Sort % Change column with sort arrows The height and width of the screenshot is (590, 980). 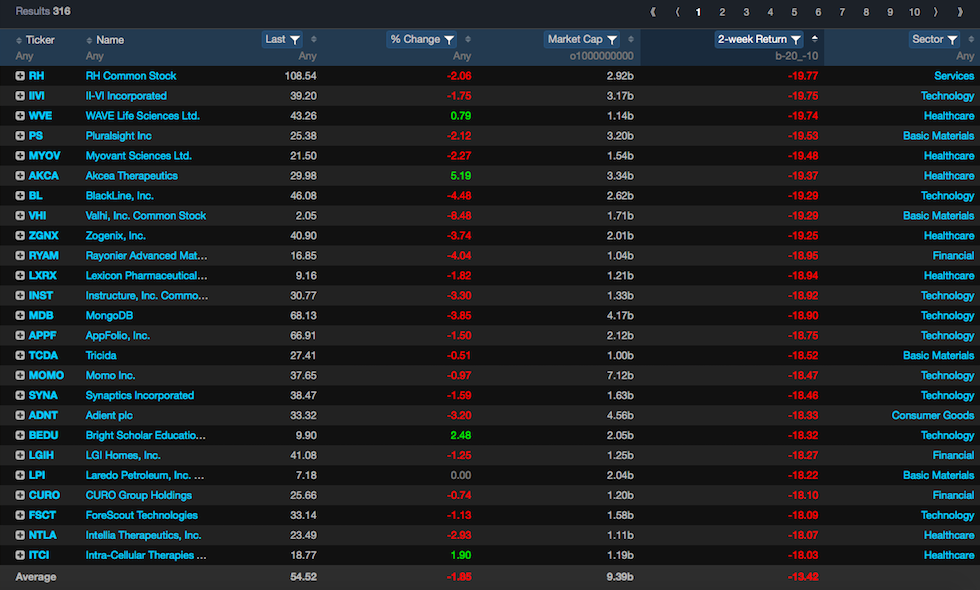[x=468, y=39]
